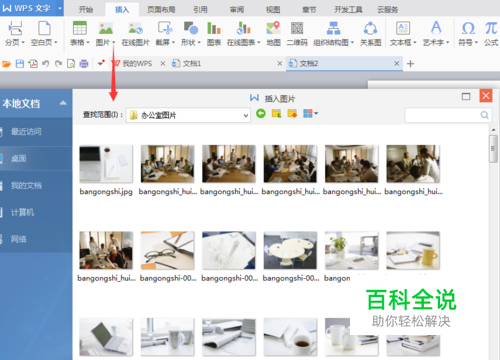Click the dialog's vertical scrollbar handle
Viewport: 500px width, 360px height.
[x=493, y=148]
